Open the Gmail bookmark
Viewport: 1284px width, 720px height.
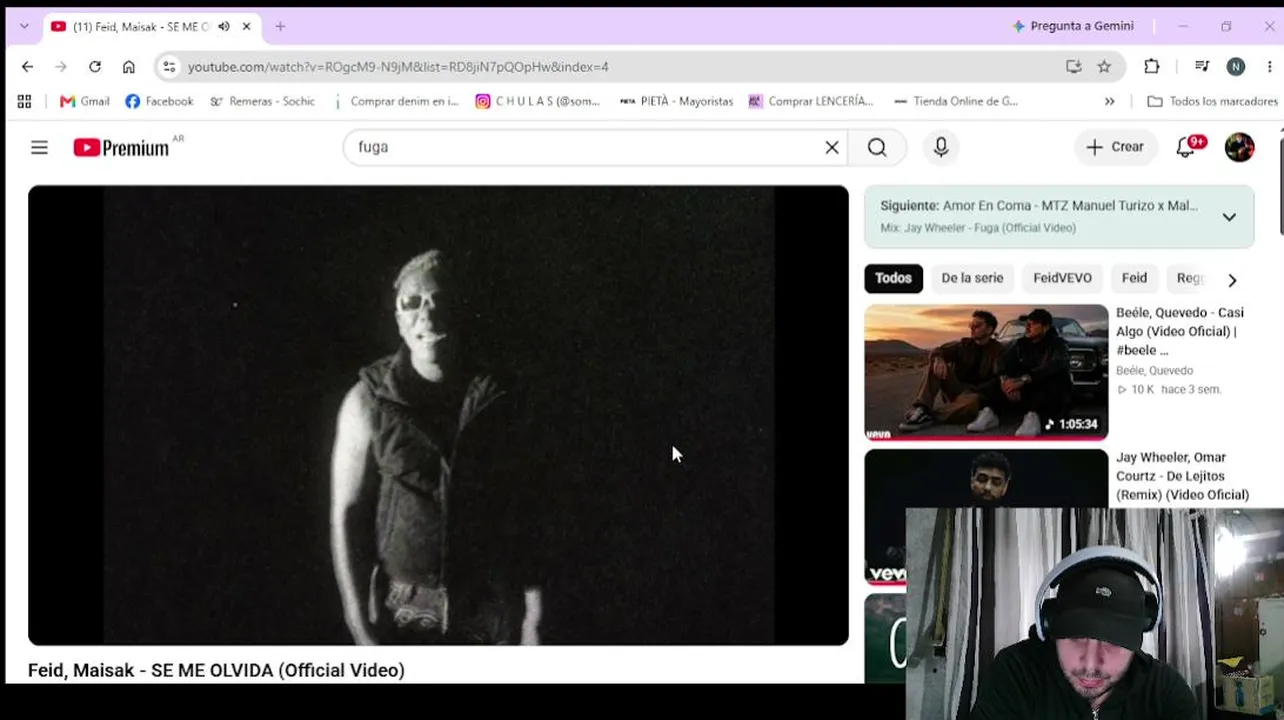pyautogui.click(x=85, y=101)
